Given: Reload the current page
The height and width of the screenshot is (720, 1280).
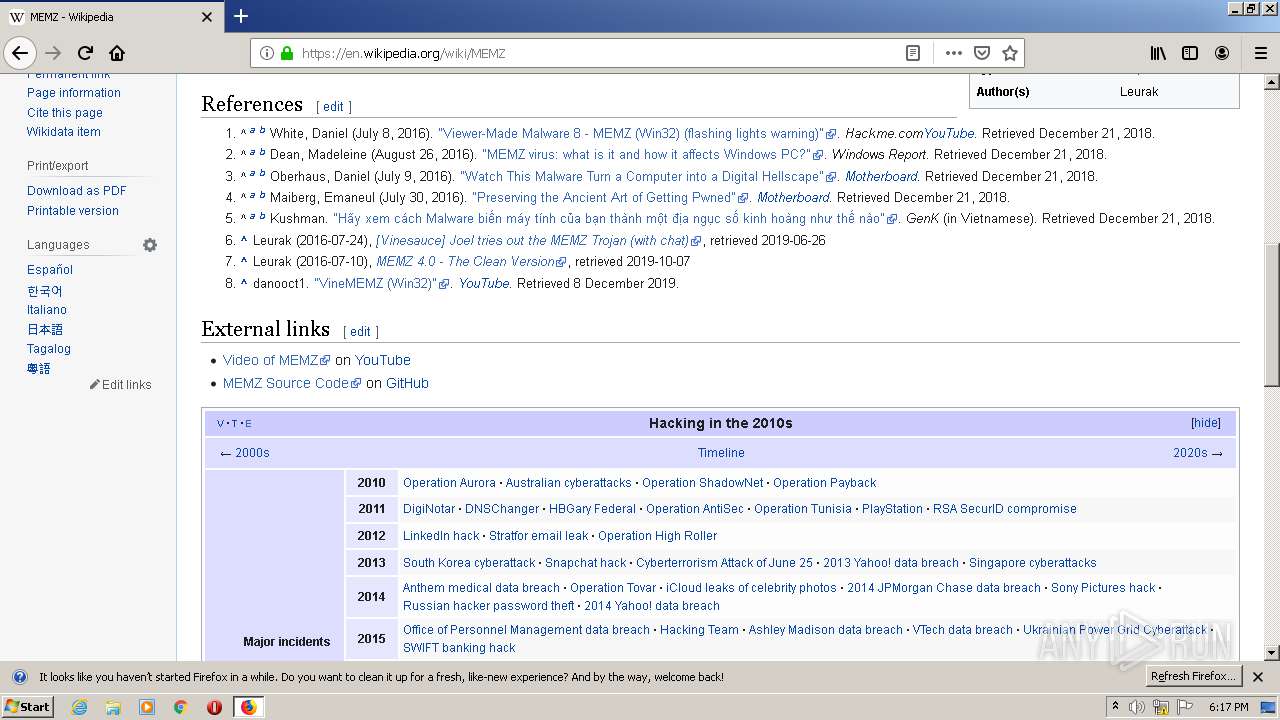Looking at the screenshot, I should point(85,53).
